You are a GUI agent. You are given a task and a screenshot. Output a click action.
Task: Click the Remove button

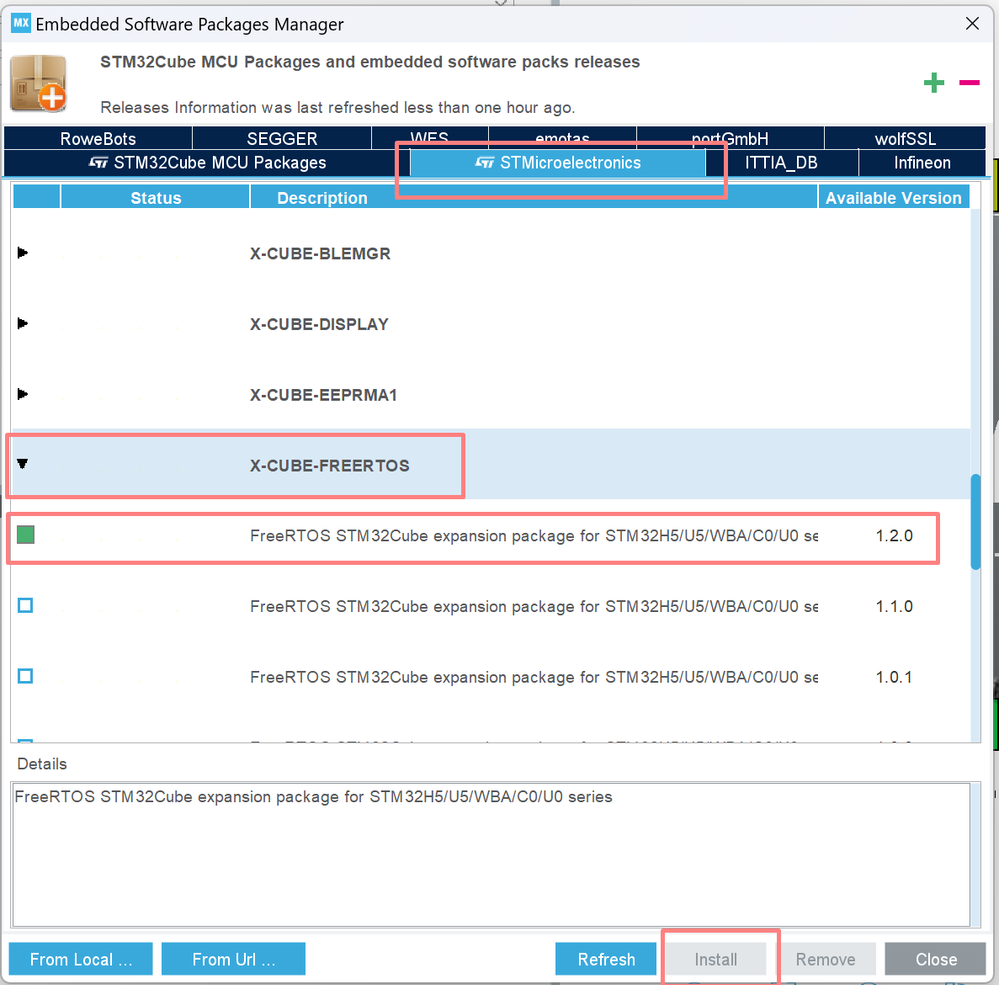pos(825,959)
